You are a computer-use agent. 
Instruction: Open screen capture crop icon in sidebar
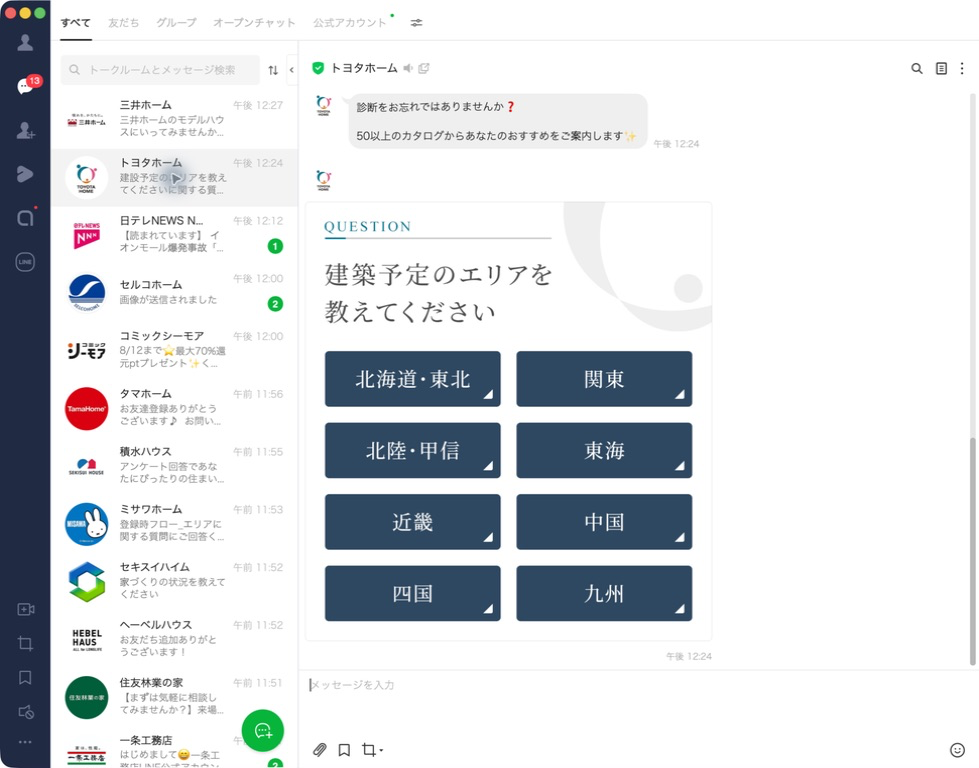[26, 643]
